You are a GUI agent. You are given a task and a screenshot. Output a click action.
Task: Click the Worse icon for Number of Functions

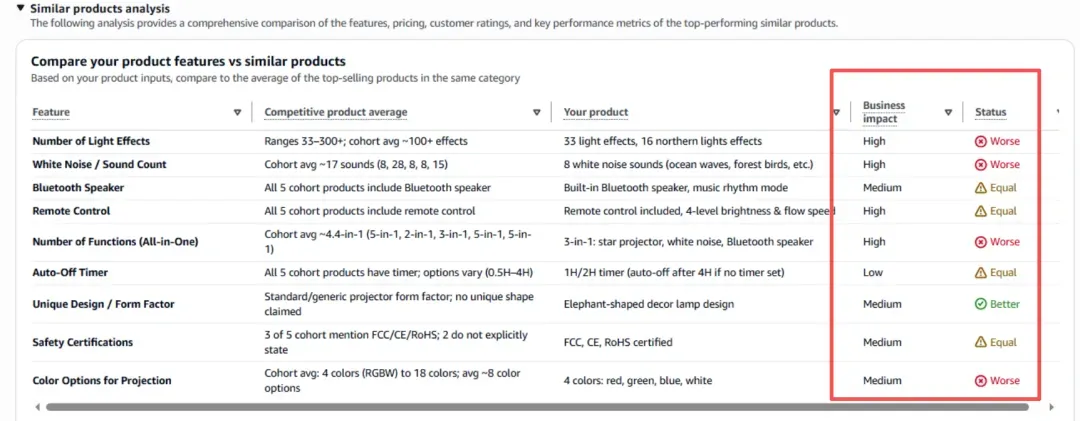coord(981,242)
